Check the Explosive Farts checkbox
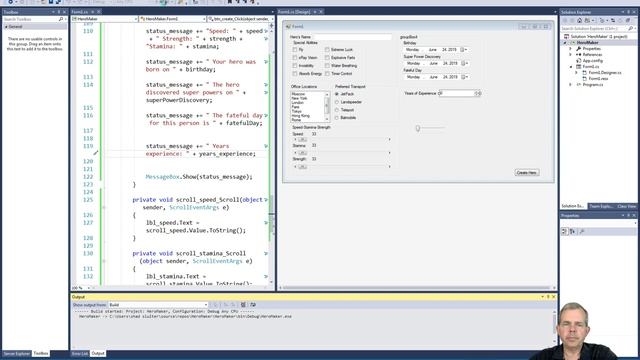This screenshot has height=360, width=640. pos(327,58)
